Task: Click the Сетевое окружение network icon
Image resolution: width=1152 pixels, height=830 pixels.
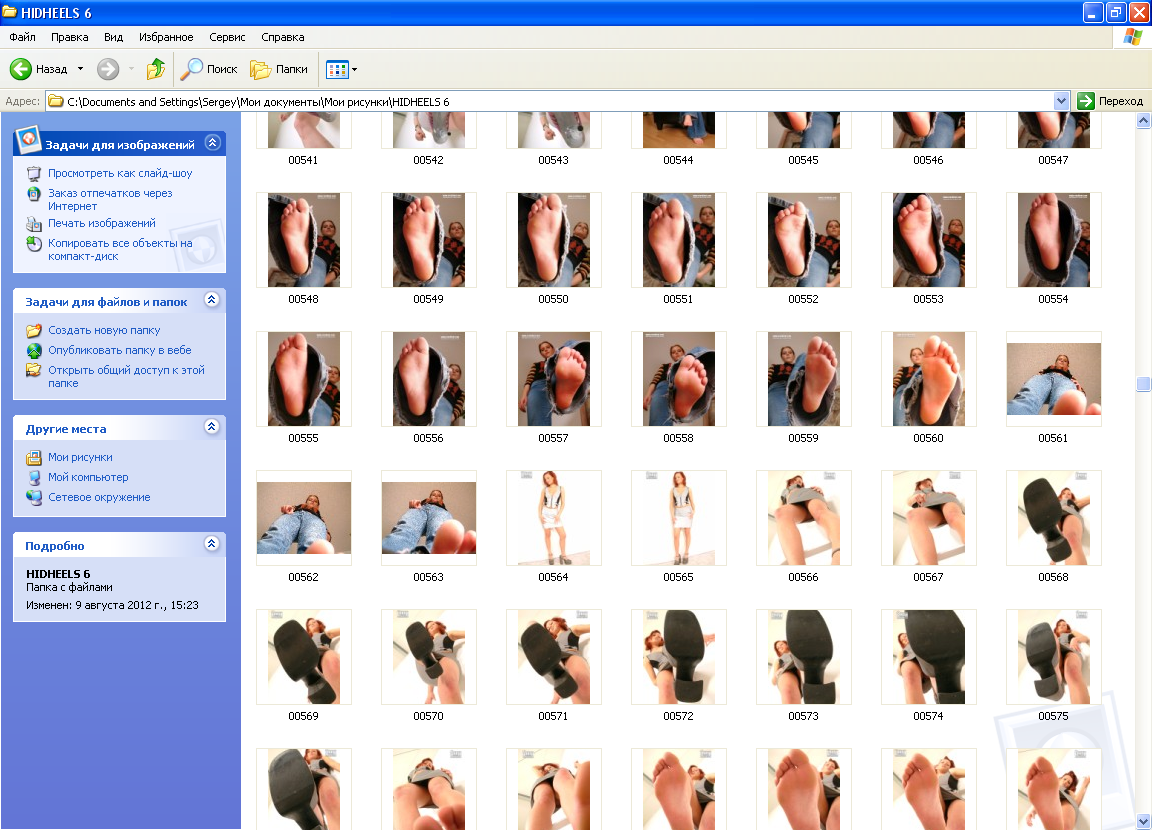Action: coord(34,497)
